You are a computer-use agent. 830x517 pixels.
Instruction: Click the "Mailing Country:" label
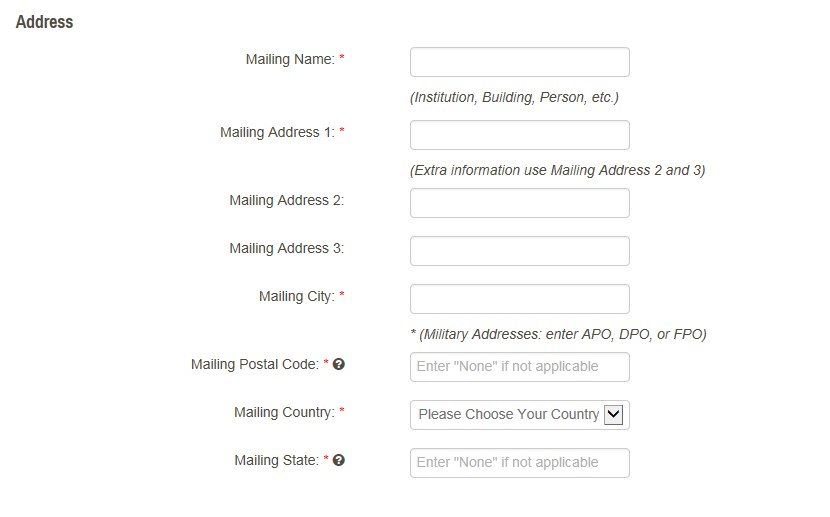284,412
